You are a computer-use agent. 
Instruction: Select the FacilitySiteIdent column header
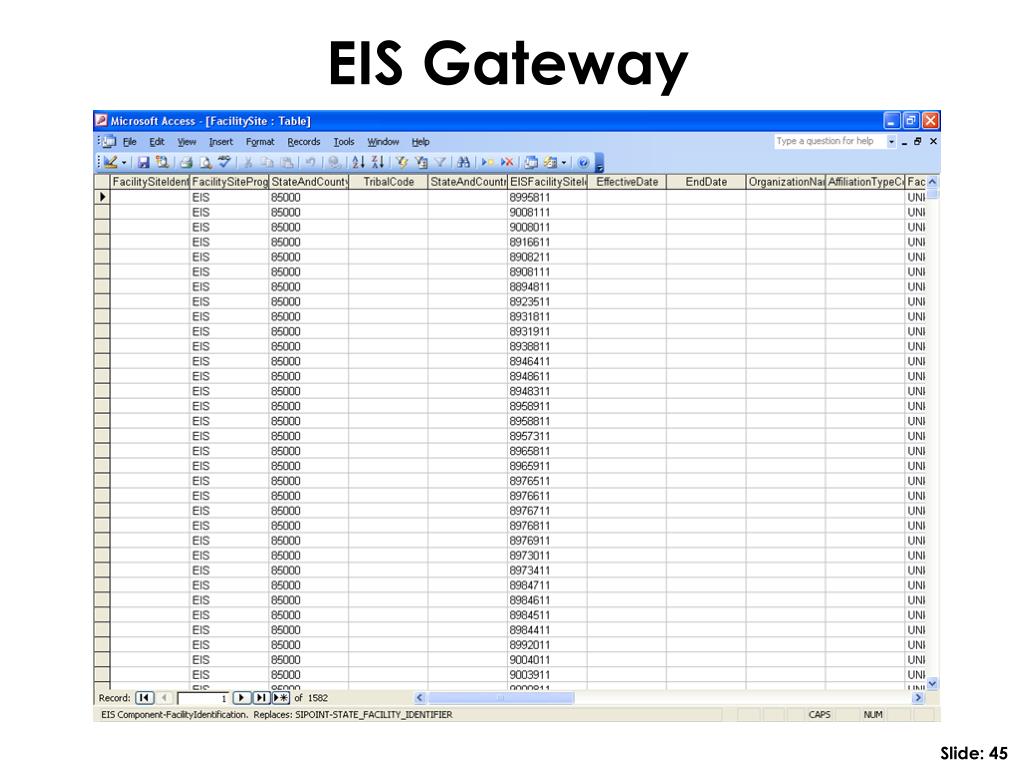pos(150,182)
